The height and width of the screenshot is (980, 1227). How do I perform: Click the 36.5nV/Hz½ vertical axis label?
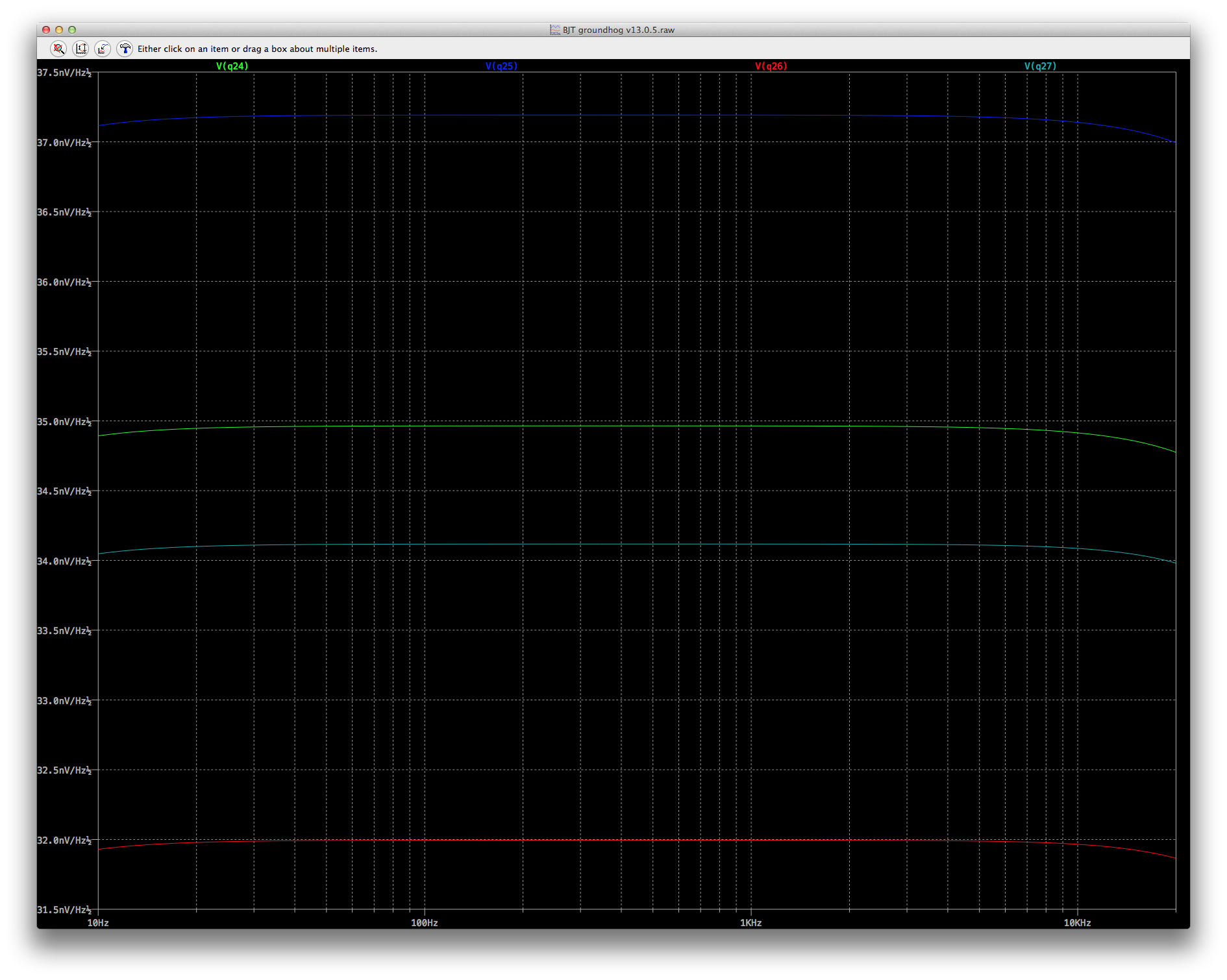[64, 212]
